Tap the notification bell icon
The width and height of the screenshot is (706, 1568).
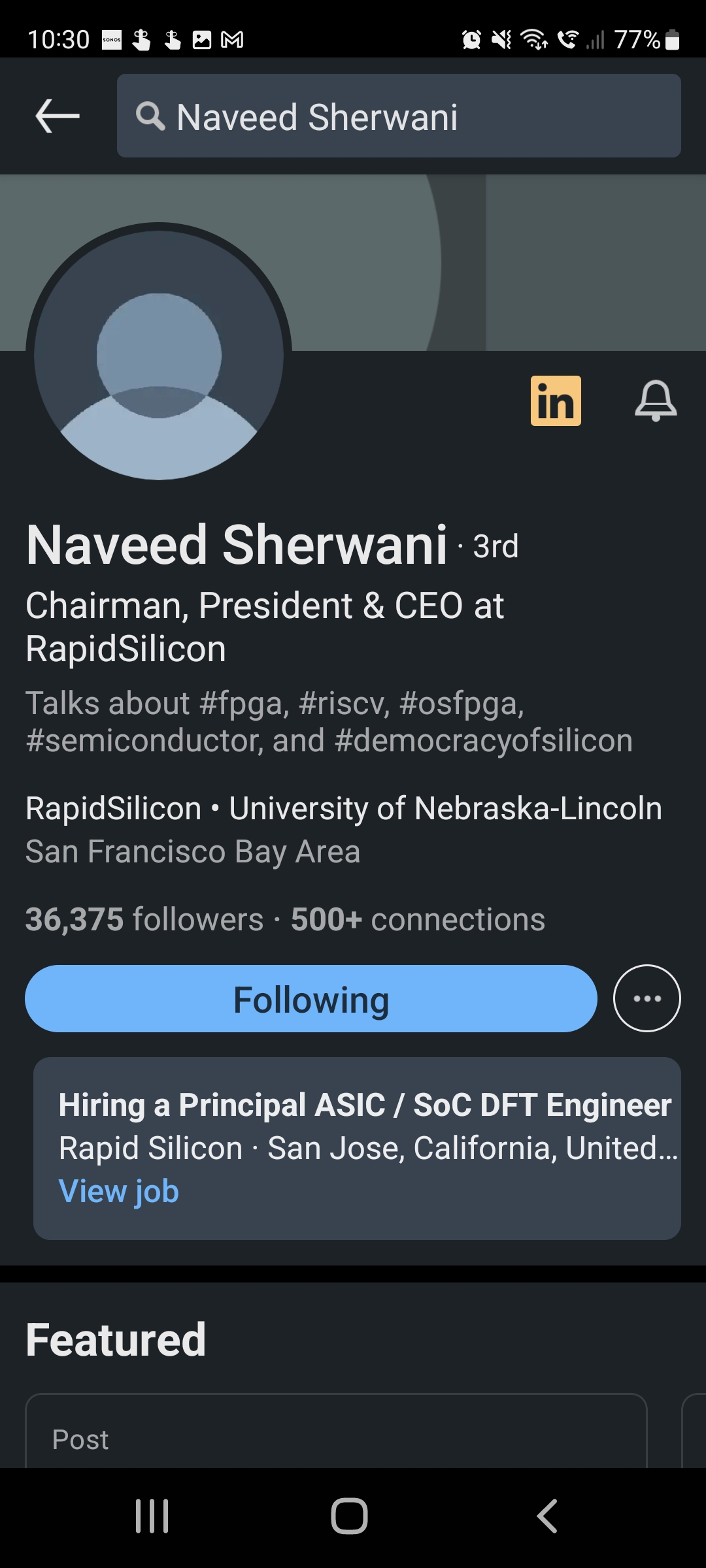[x=656, y=400]
